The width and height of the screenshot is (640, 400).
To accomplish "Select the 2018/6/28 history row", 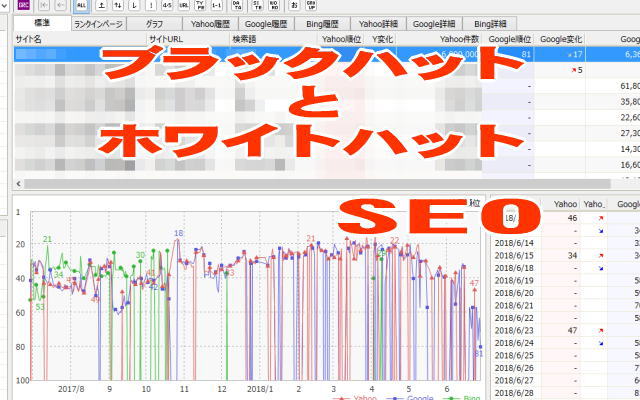I will pyautogui.click(x=565, y=393).
